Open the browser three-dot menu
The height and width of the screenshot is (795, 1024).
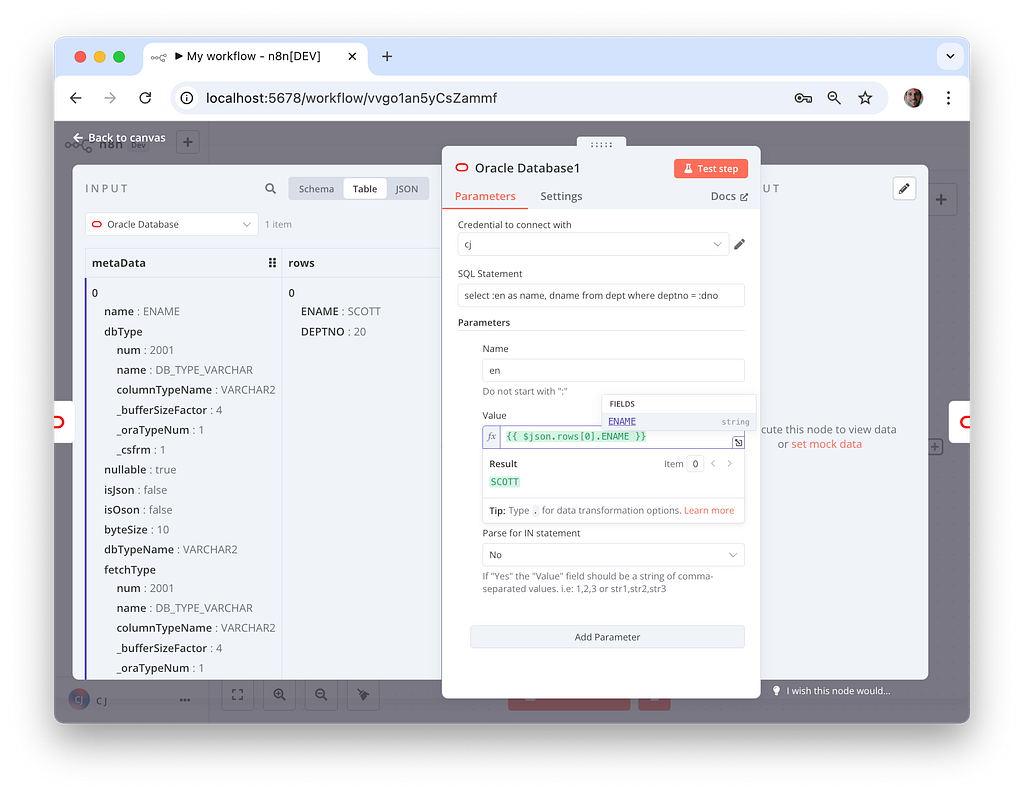click(x=948, y=98)
